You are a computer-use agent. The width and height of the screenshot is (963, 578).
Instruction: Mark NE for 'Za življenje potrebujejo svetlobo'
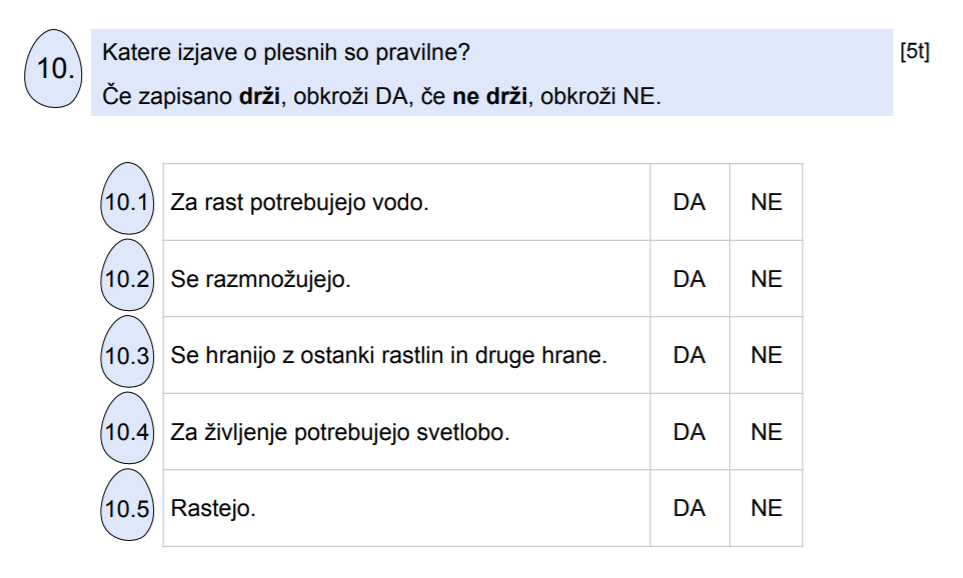click(x=766, y=432)
